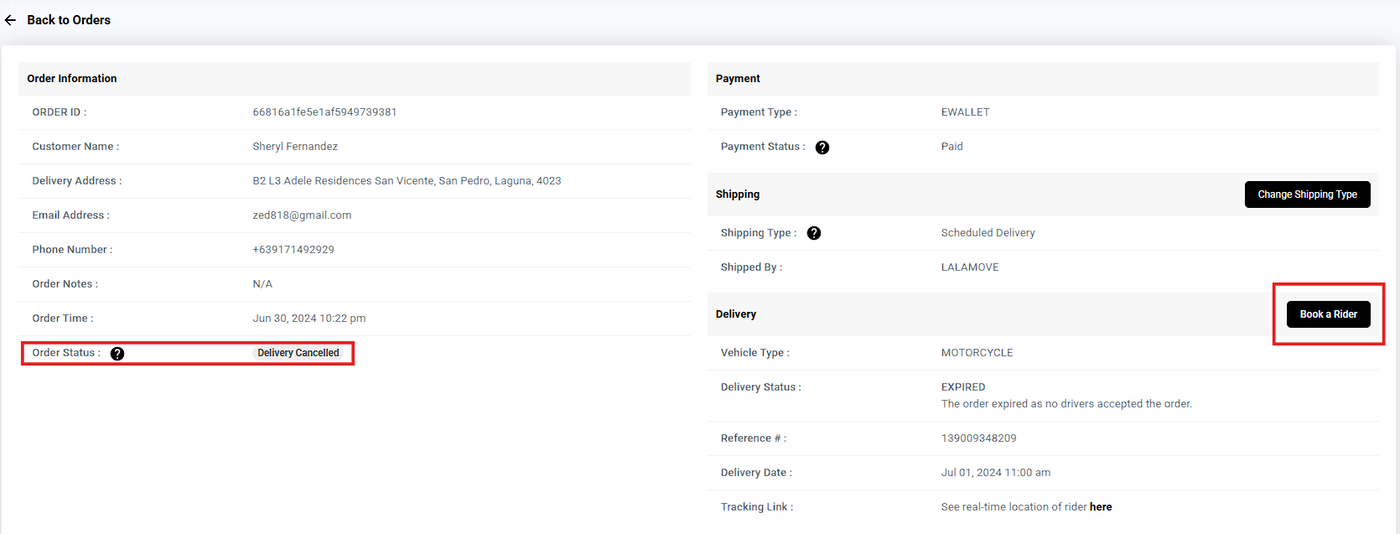Viewport: 1400px width, 534px height.
Task: Click the Payment section header
Action: point(738,78)
